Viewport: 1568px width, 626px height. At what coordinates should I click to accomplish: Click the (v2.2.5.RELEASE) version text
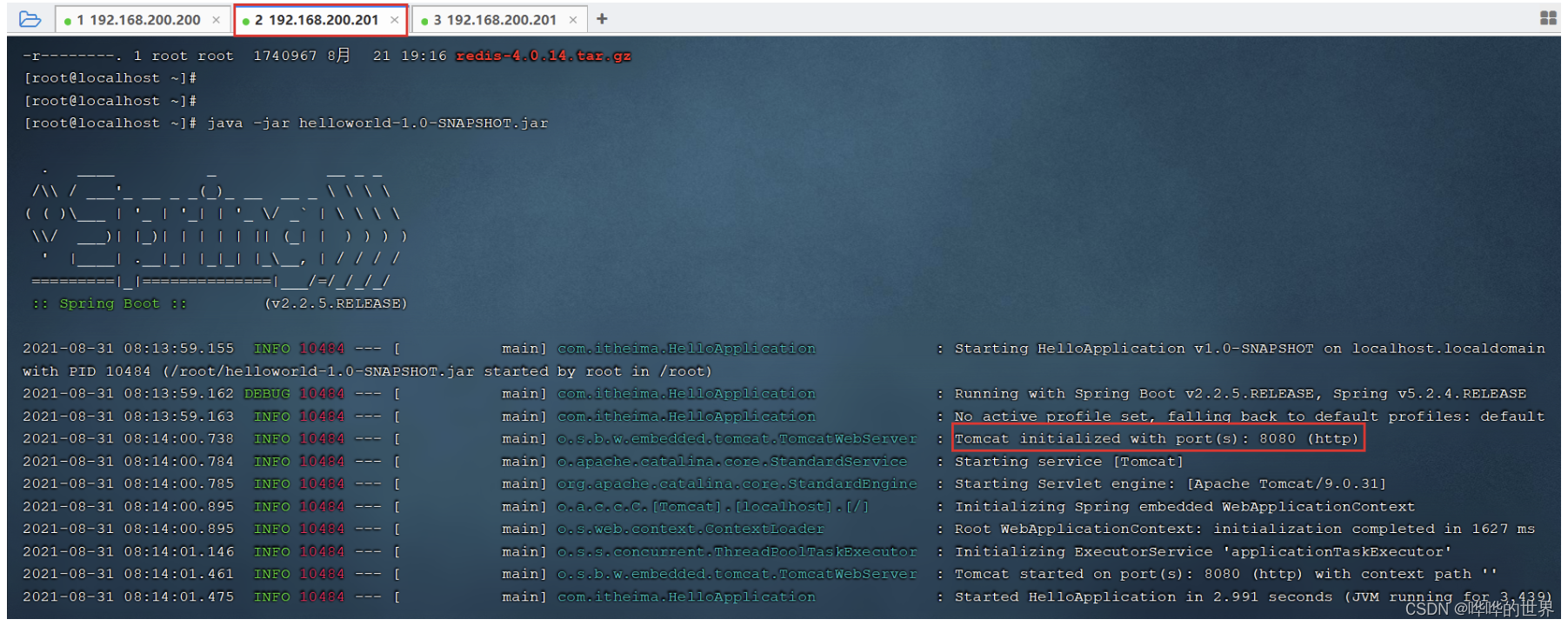(x=336, y=303)
